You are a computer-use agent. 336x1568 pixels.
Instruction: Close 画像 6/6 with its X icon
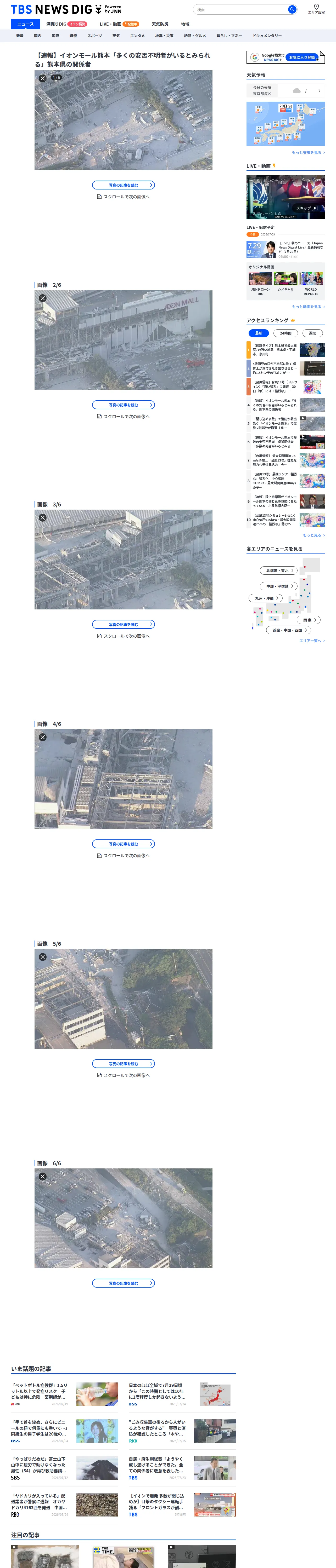click(43, 1177)
